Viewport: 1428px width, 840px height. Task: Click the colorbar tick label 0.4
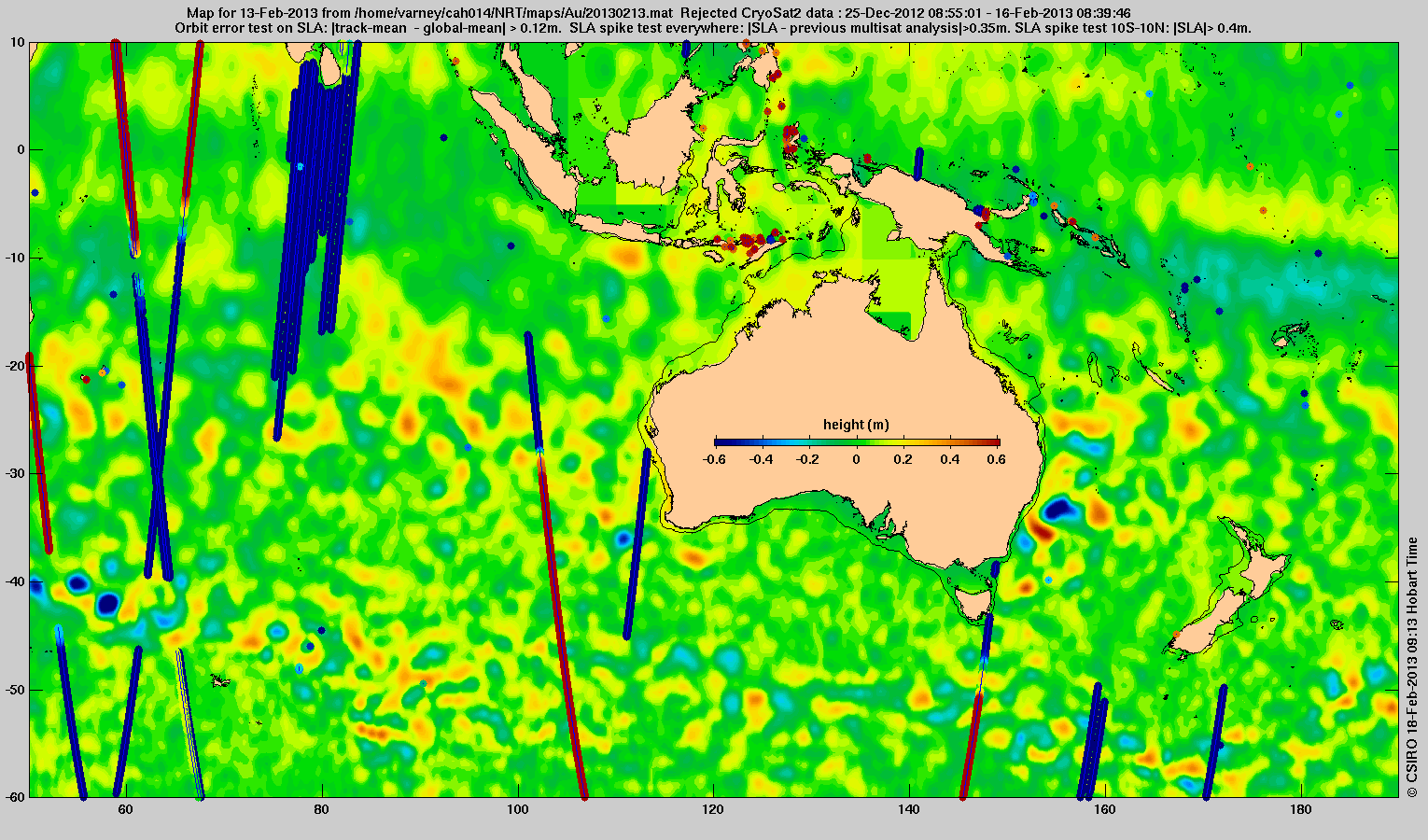coord(952,459)
